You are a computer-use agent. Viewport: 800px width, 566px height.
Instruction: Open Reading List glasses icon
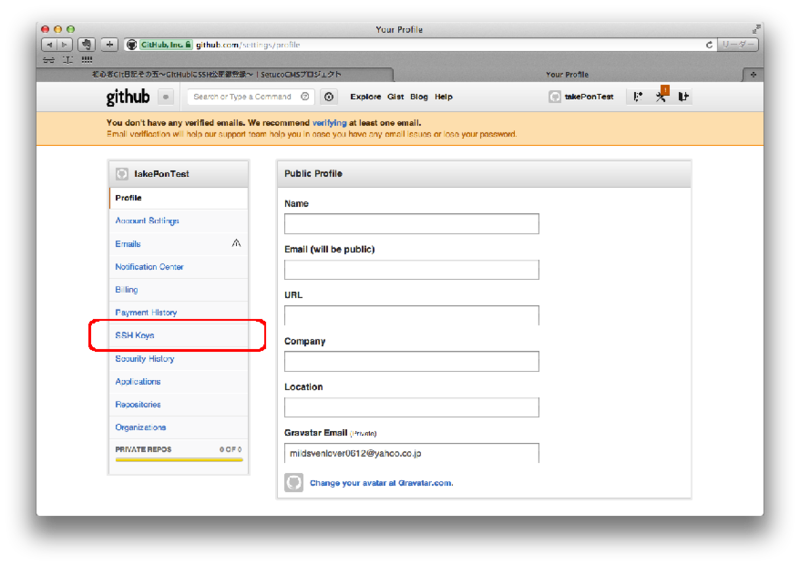[49, 60]
